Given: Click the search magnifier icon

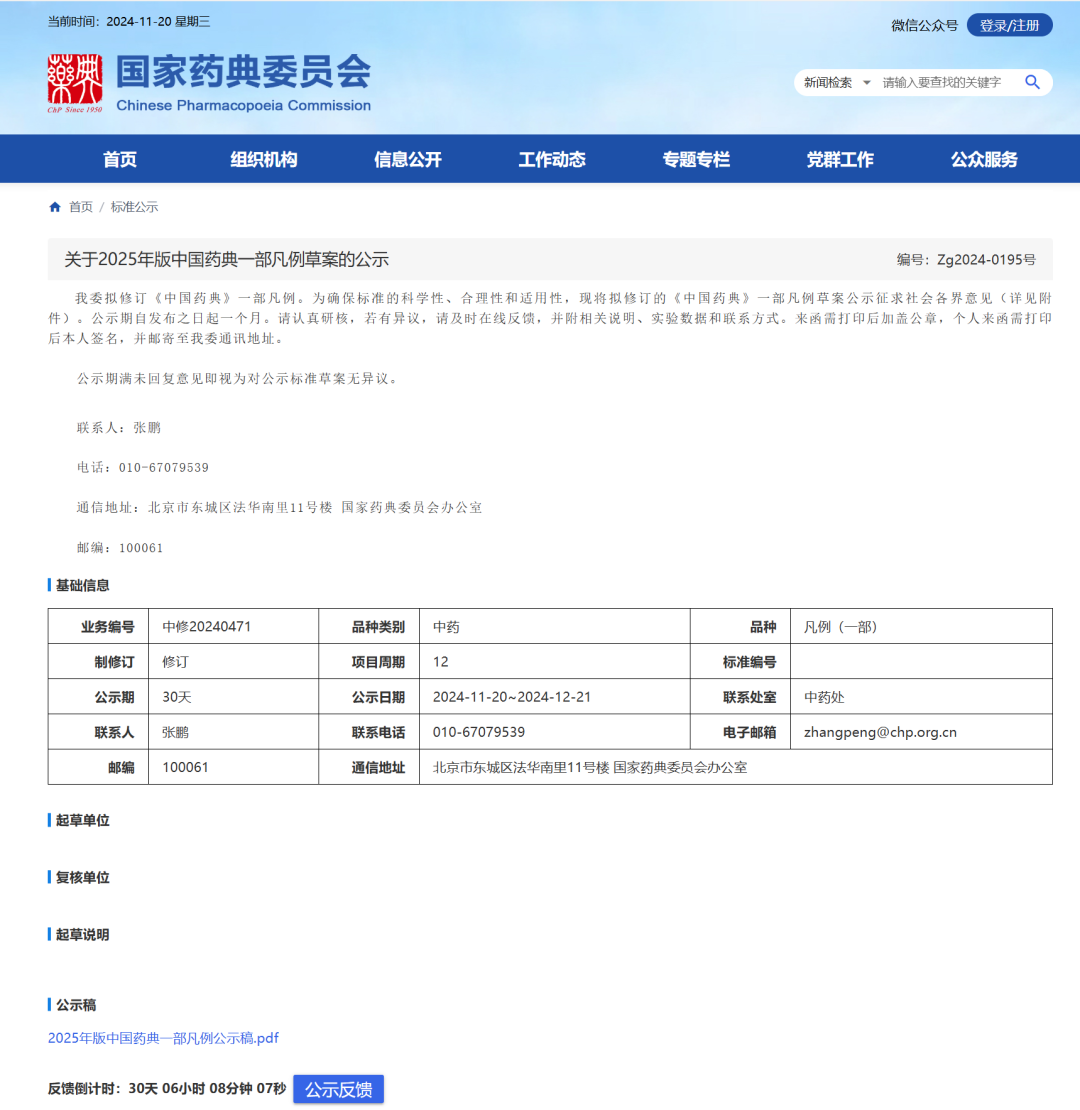Looking at the screenshot, I should [x=1032, y=82].
